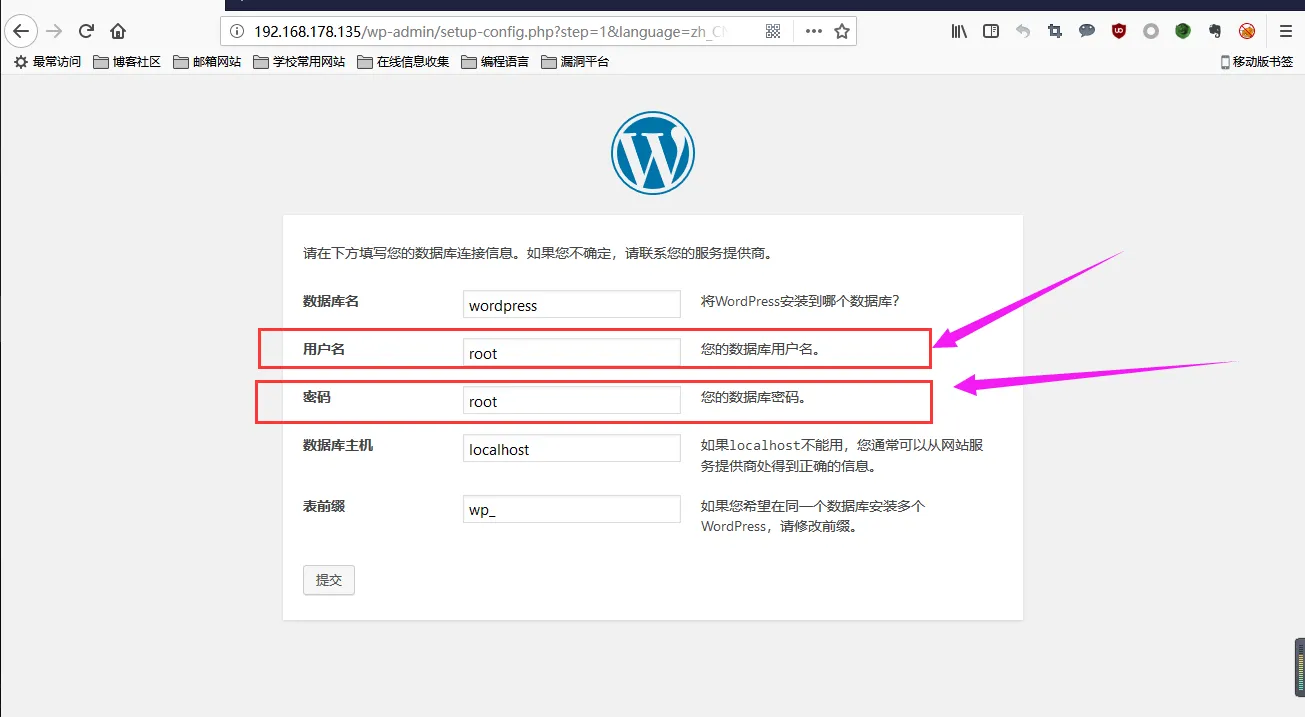Click the chat bubble extension icon

[x=1087, y=31]
